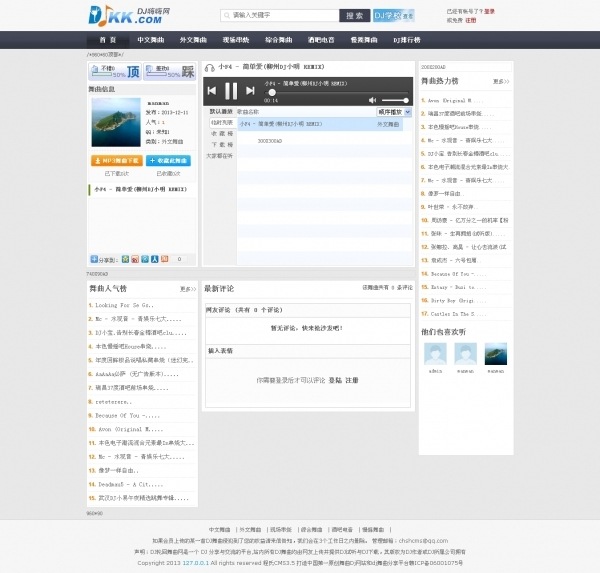Screen dimensions: 600x573
Task: Switch to the 收藏榜 playlist tab
Action: (220, 133)
